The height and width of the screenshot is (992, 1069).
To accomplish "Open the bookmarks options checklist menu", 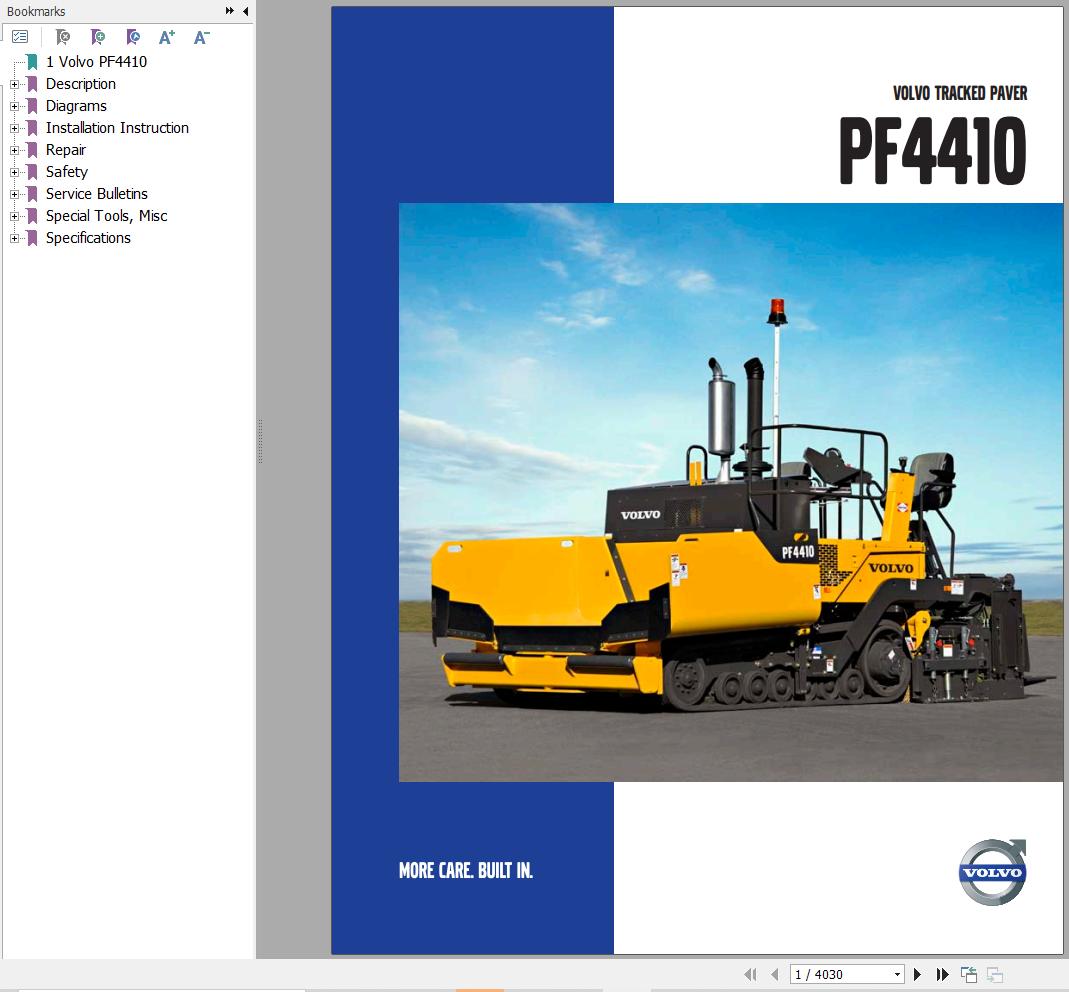I will [20, 37].
